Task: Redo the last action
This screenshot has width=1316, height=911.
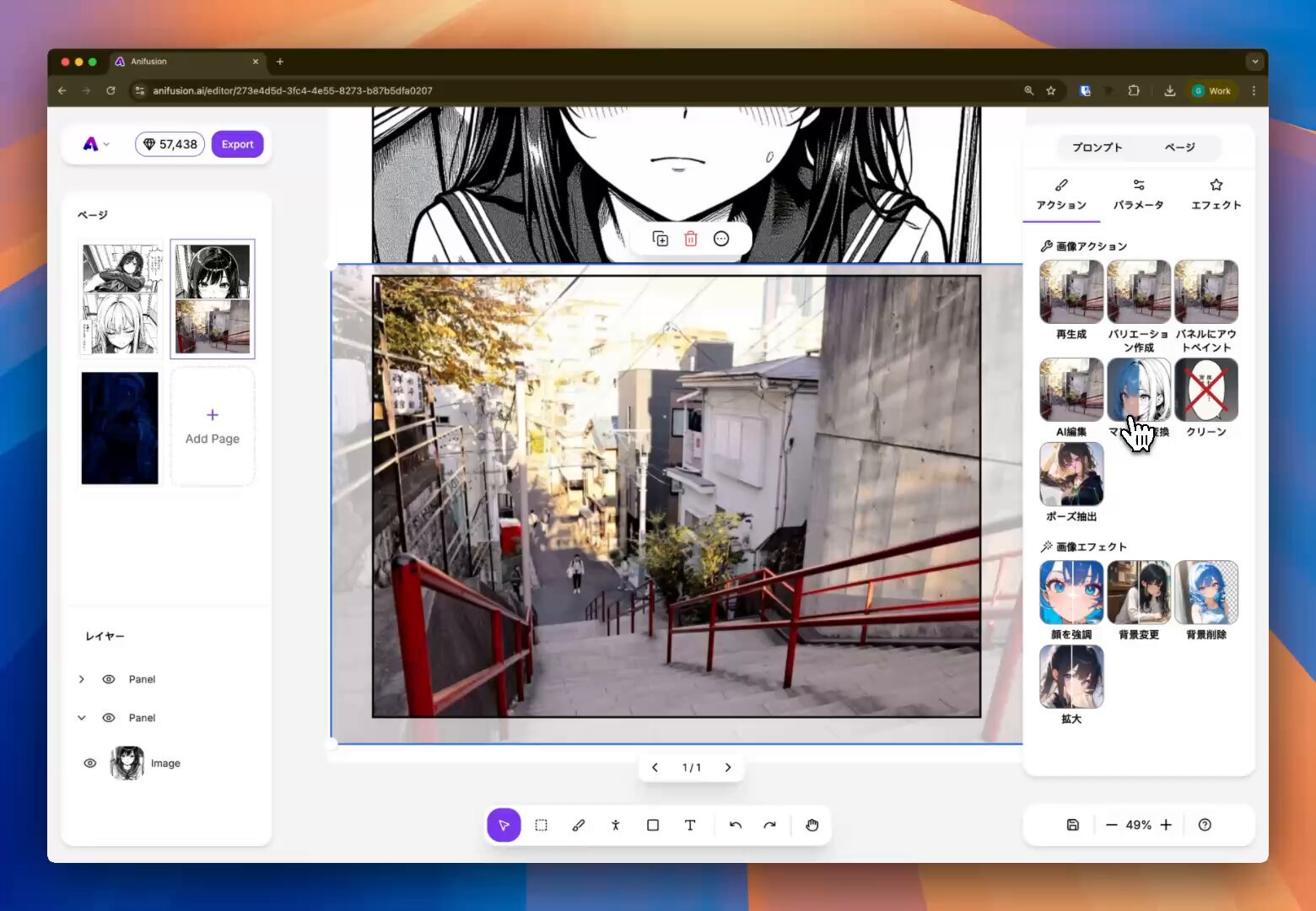Action: [x=769, y=825]
